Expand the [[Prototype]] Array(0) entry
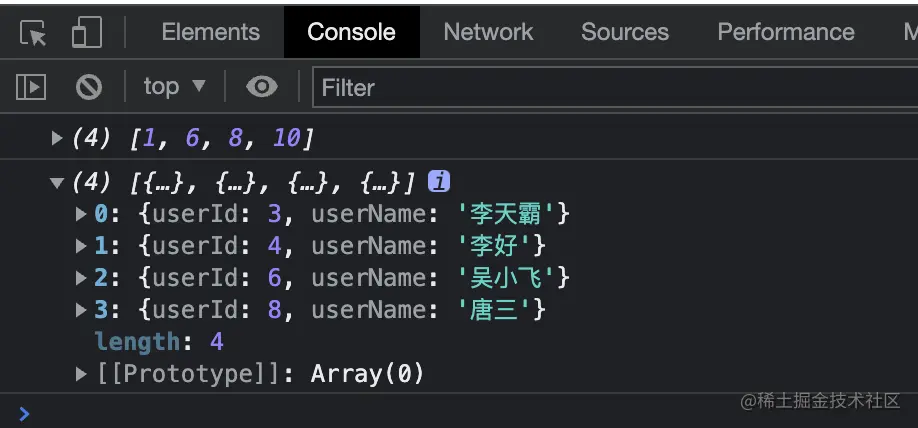The image size is (918, 428). [x=81, y=374]
